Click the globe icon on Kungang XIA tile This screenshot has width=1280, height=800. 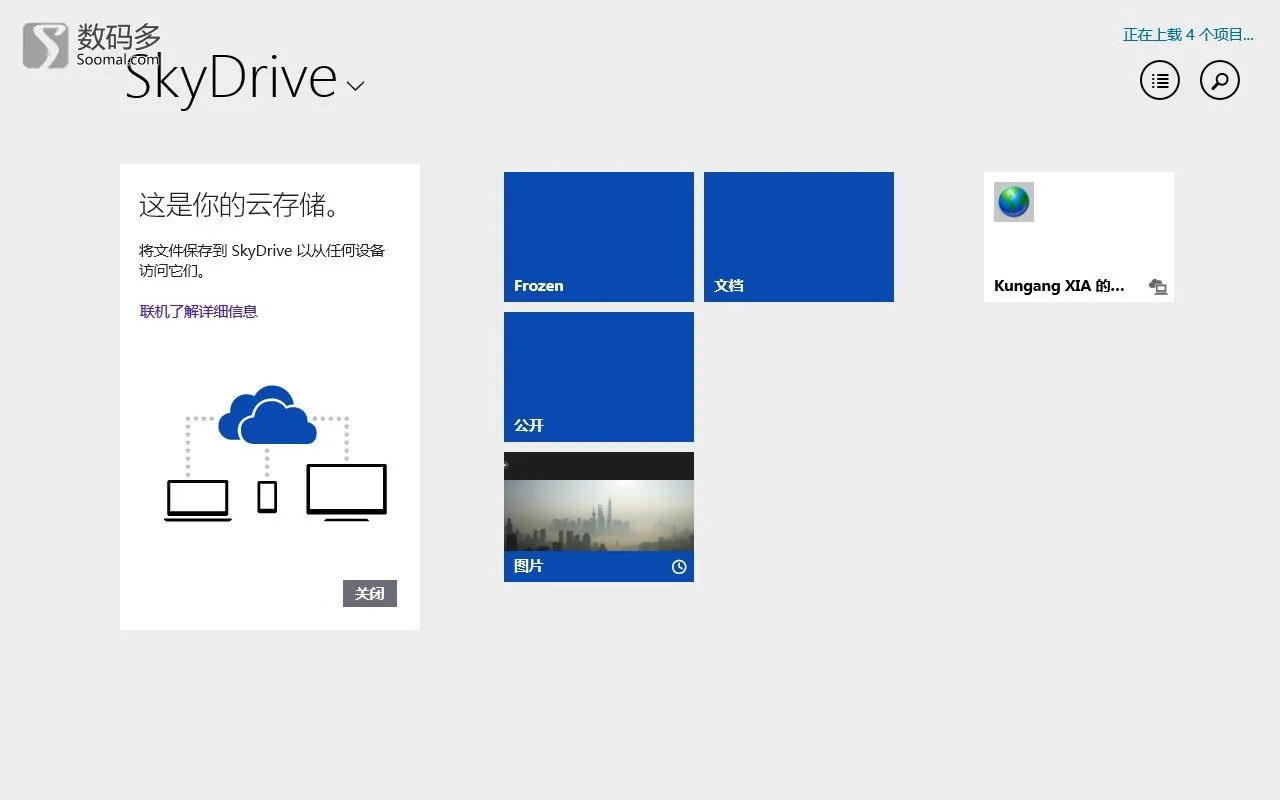point(1014,202)
